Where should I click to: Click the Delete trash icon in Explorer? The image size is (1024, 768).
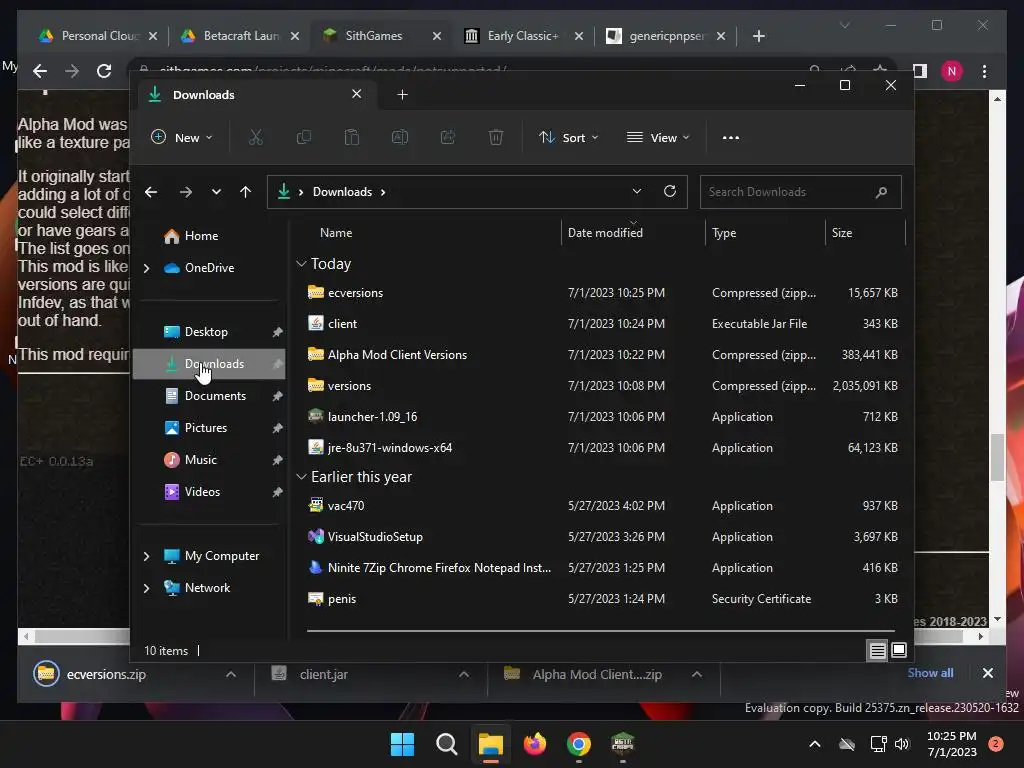tap(496, 137)
